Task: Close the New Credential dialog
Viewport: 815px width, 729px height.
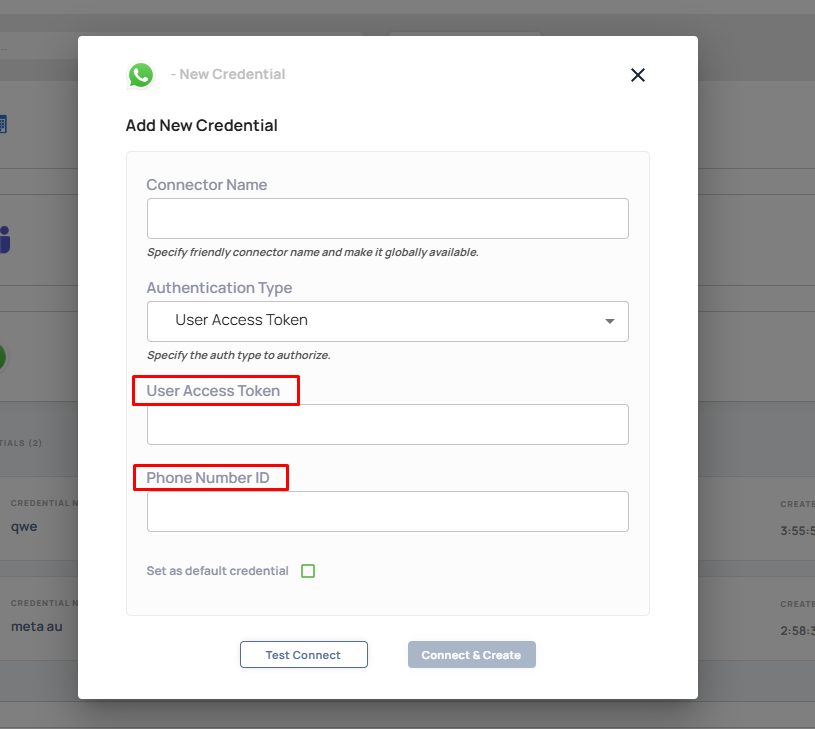Action: 638,75
